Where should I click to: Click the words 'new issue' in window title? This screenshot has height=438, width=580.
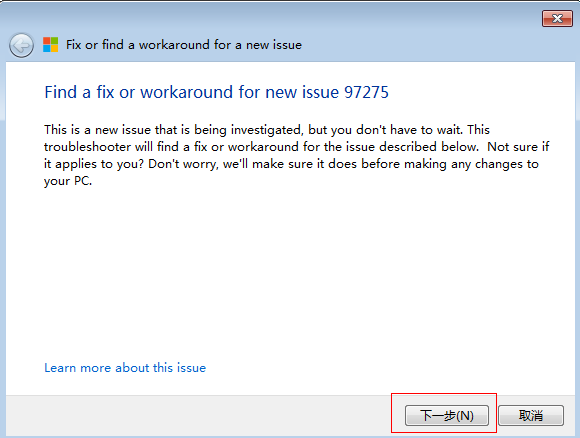pos(274,45)
